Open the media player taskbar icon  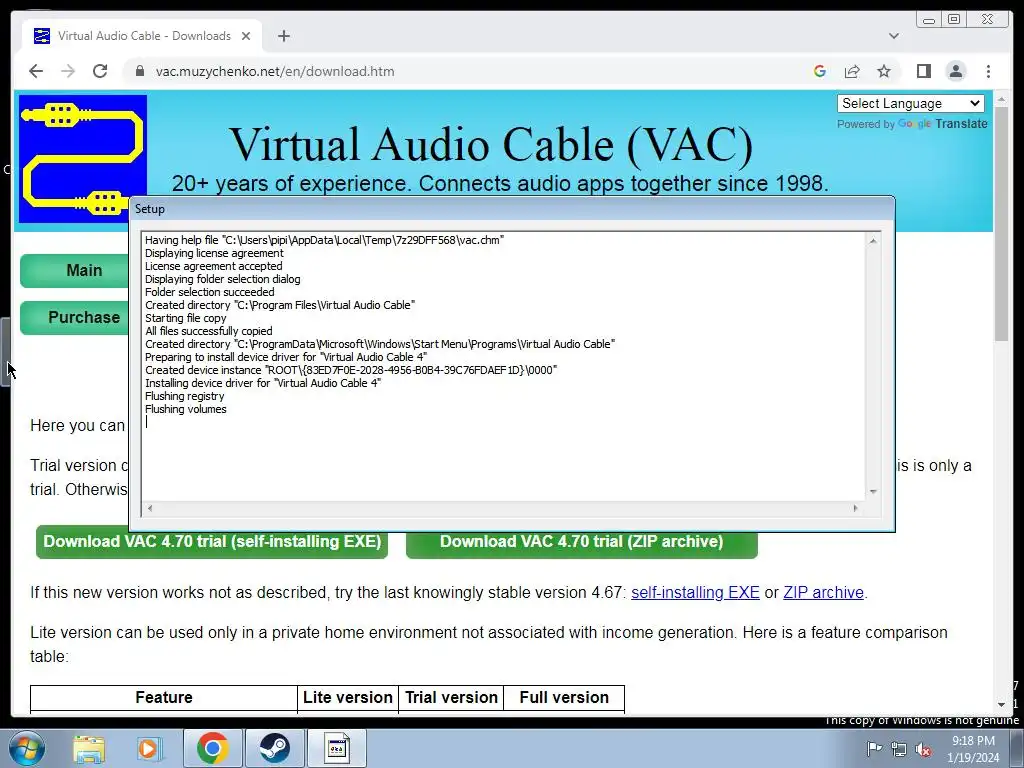coord(149,748)
